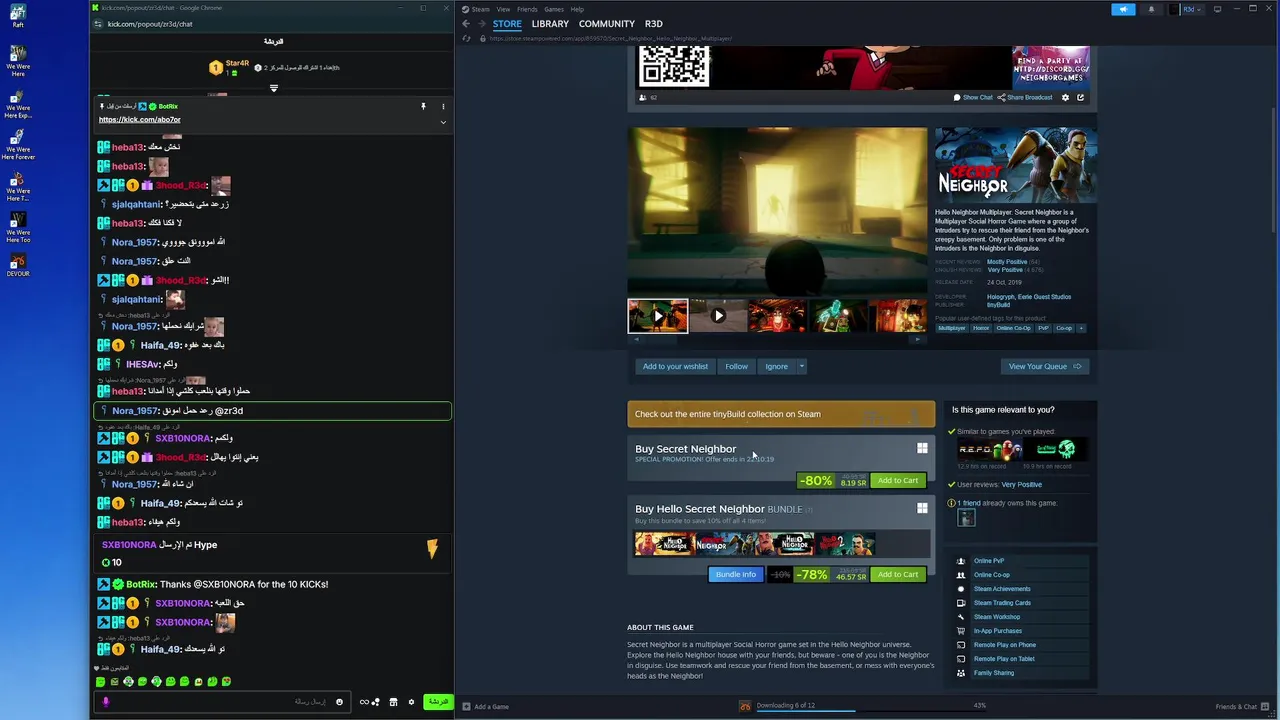
Task: Expand more tags with the plus button
Action: coord(1081,328)
